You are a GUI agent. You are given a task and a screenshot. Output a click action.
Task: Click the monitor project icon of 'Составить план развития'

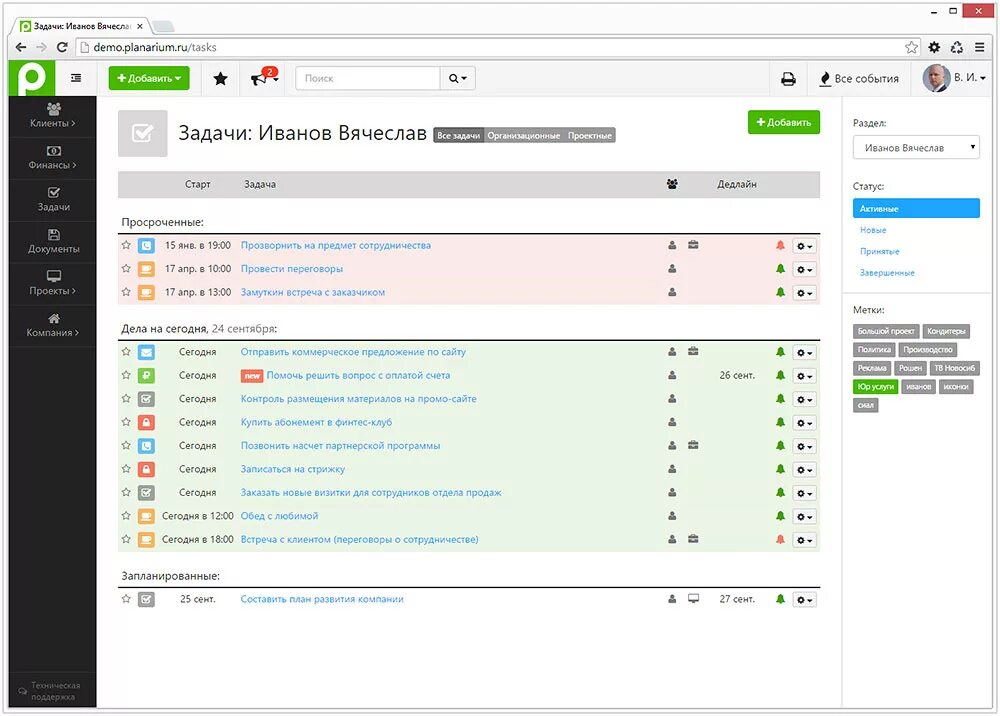[x=693, y=599]
